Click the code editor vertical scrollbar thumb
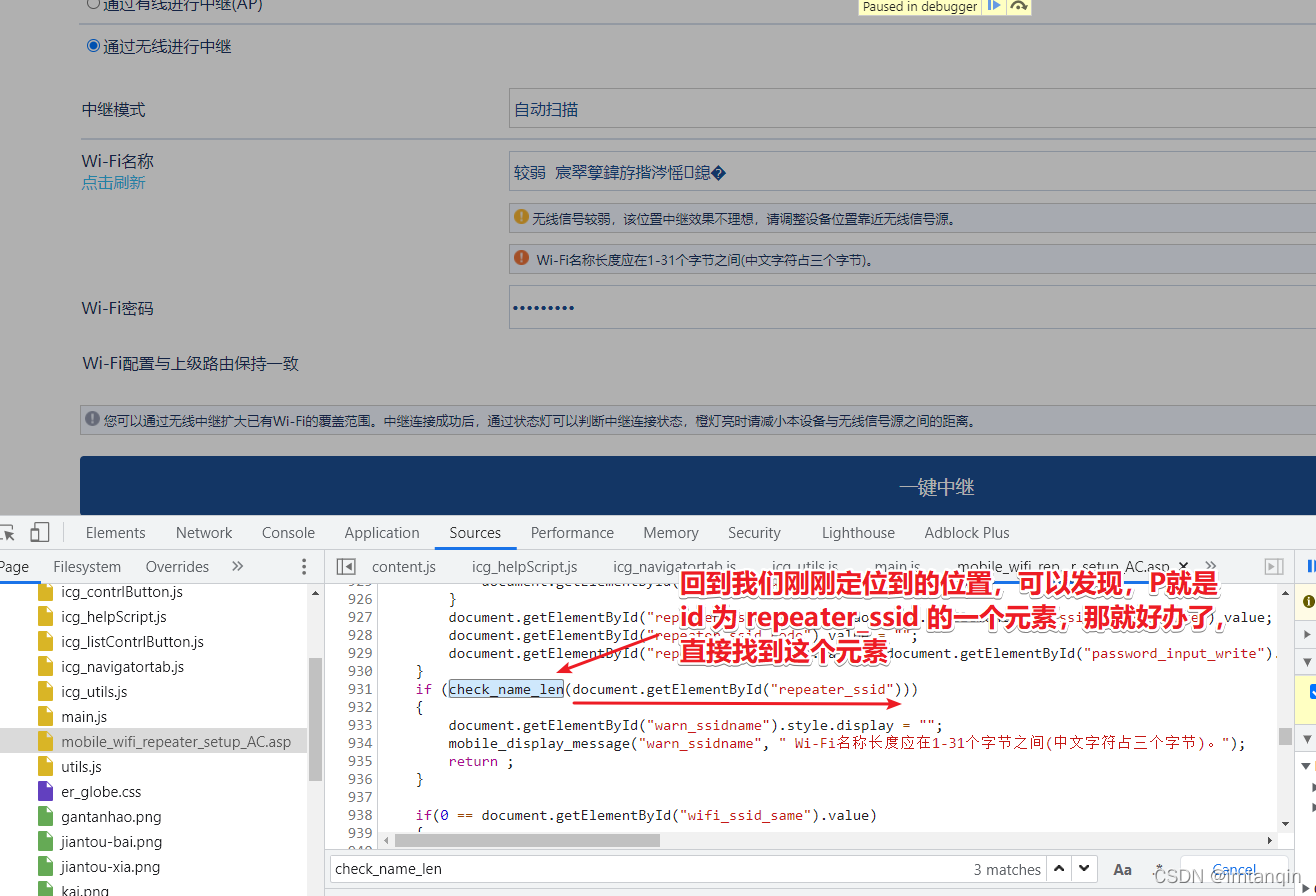This screenshot has width=1316, height=896. [1285, 736]
